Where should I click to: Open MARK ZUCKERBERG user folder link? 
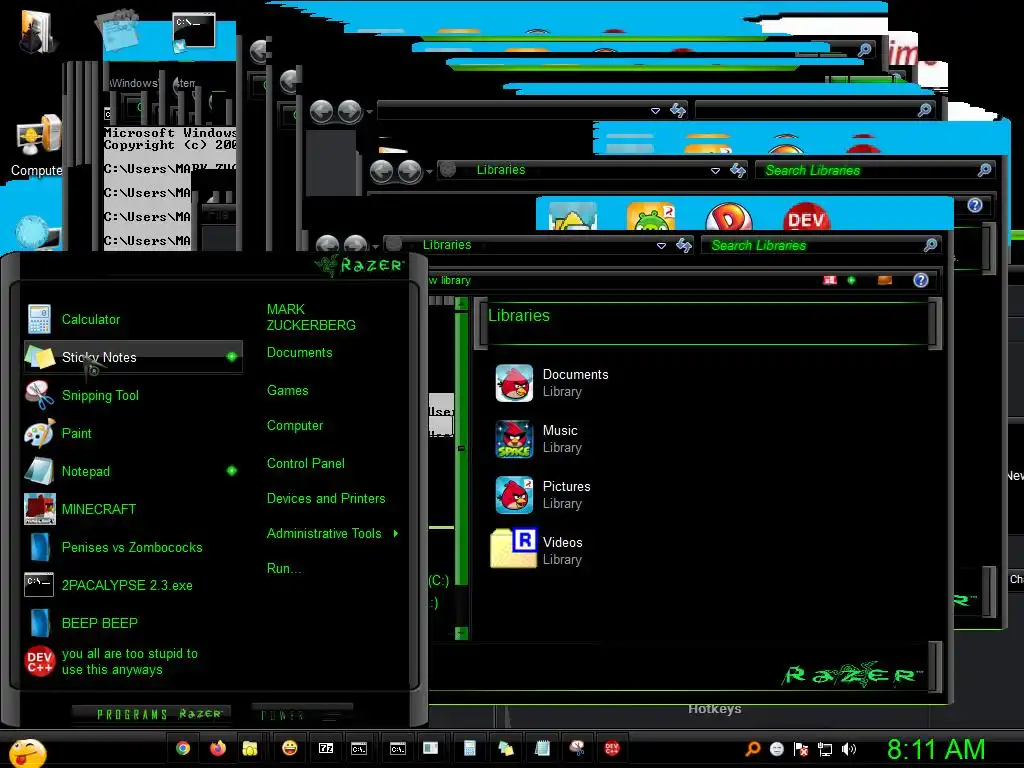pyautogui.click(x=311, y=317)
